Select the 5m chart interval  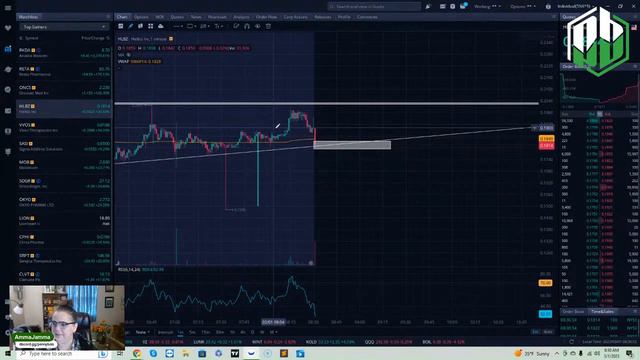tap(192, 332)
